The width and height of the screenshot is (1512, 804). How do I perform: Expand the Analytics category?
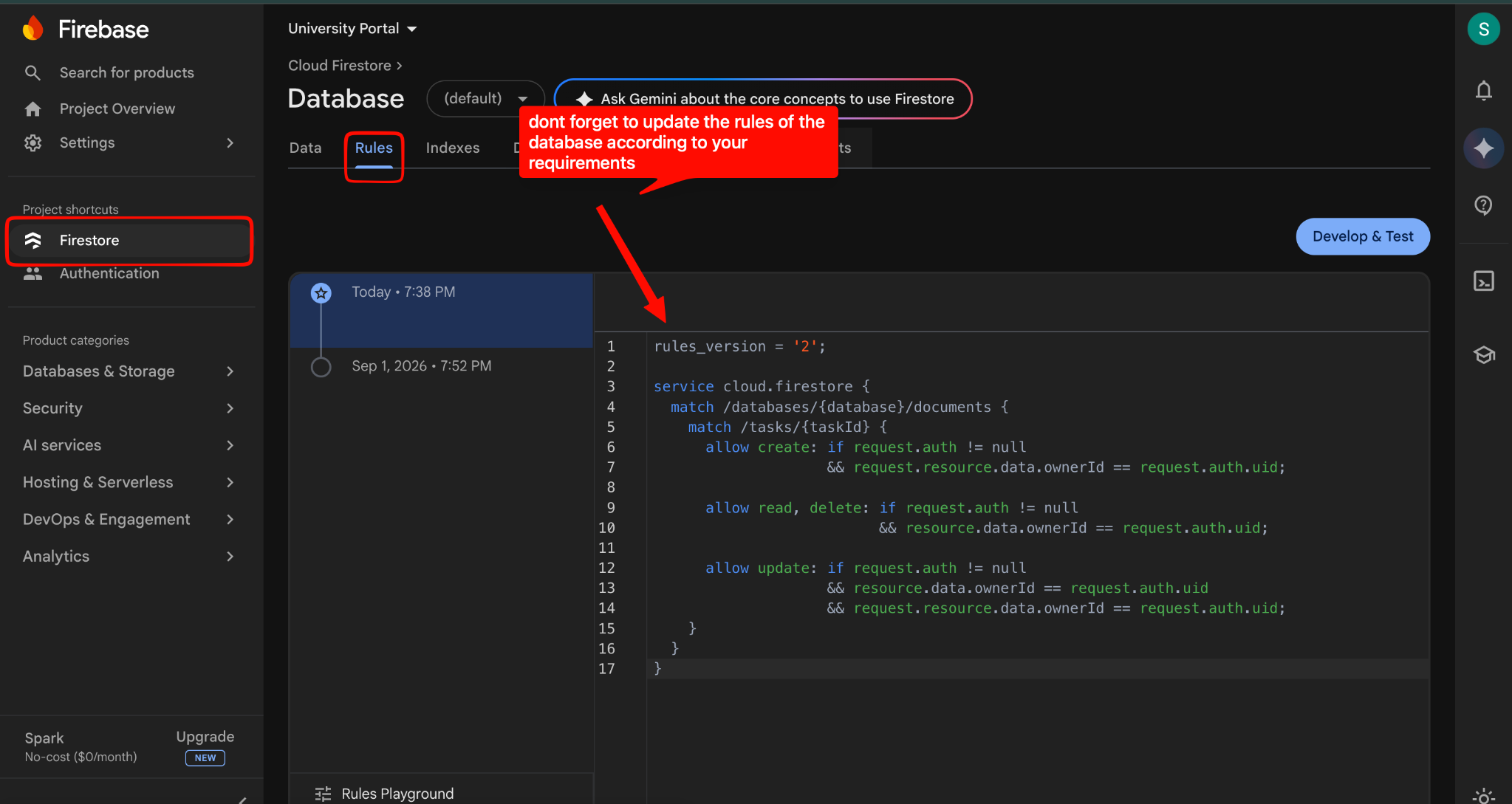129,556
